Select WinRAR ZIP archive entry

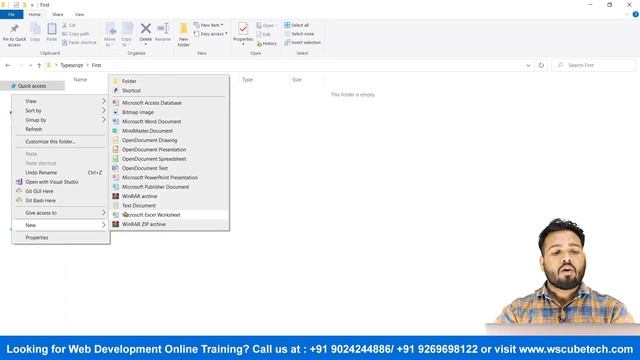point(169,224)
